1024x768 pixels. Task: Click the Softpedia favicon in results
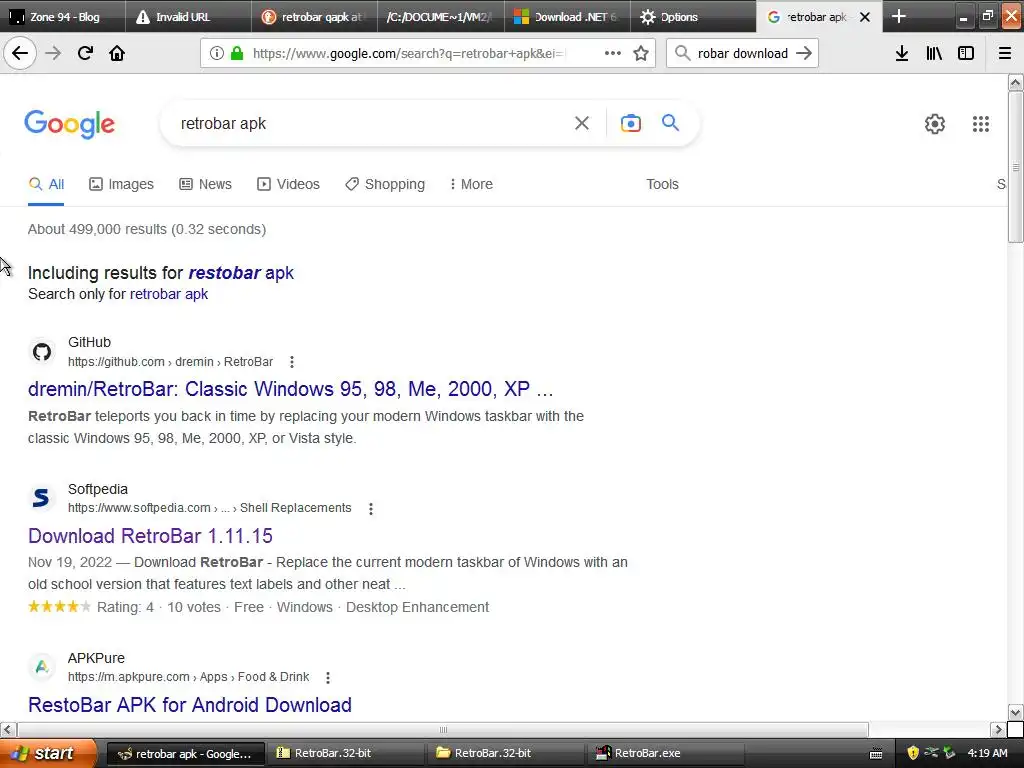(42, 498)
